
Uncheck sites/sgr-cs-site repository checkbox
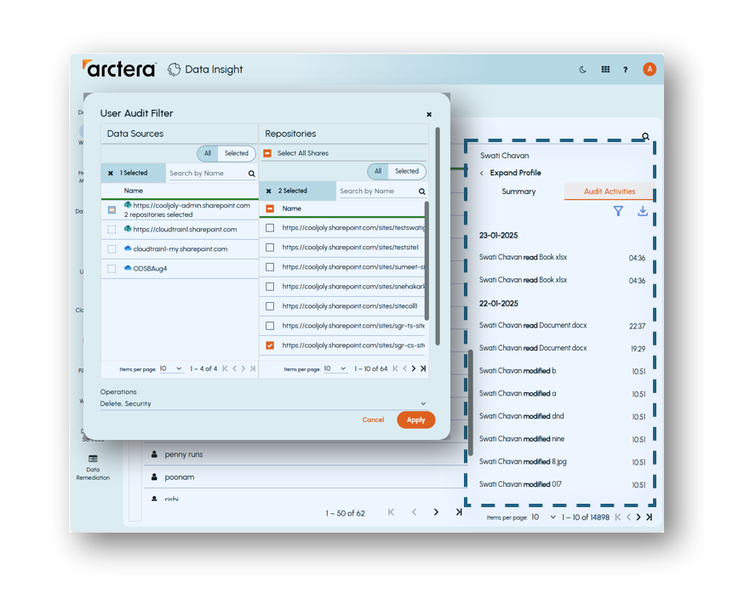pos(270,345)
